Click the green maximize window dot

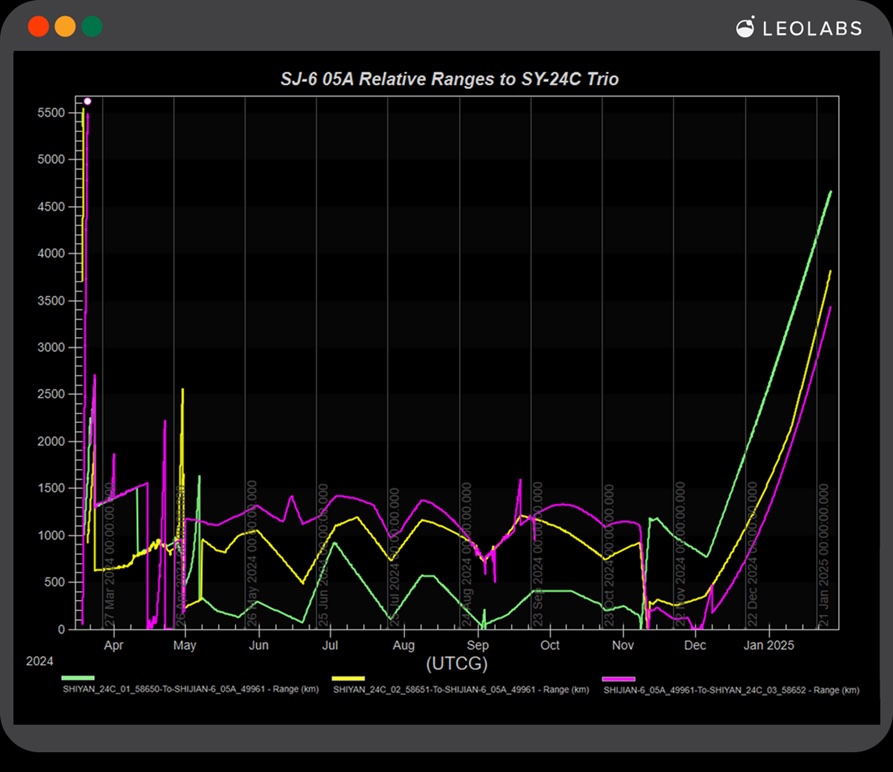pos(92,27)
